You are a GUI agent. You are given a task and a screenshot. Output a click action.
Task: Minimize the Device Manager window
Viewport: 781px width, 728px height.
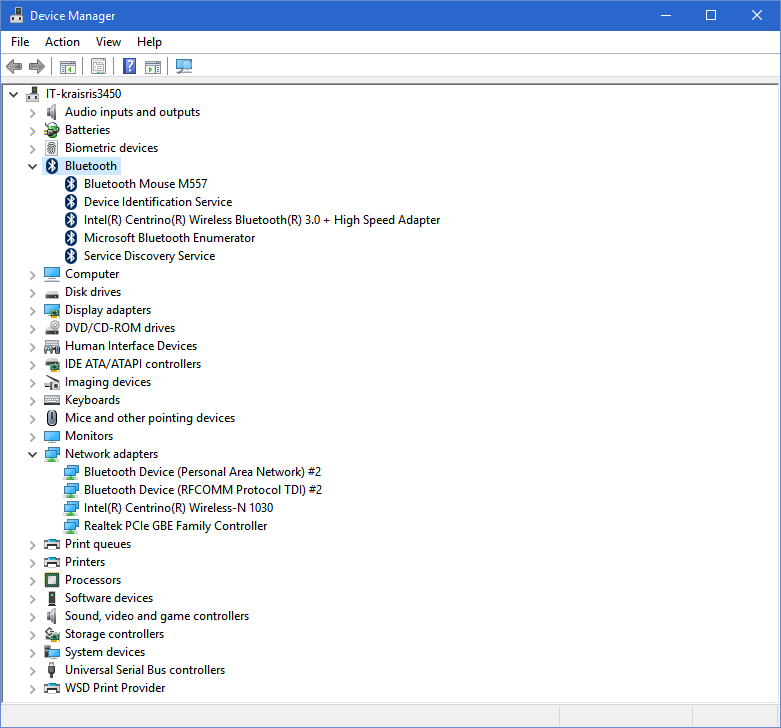pos(665,15)
